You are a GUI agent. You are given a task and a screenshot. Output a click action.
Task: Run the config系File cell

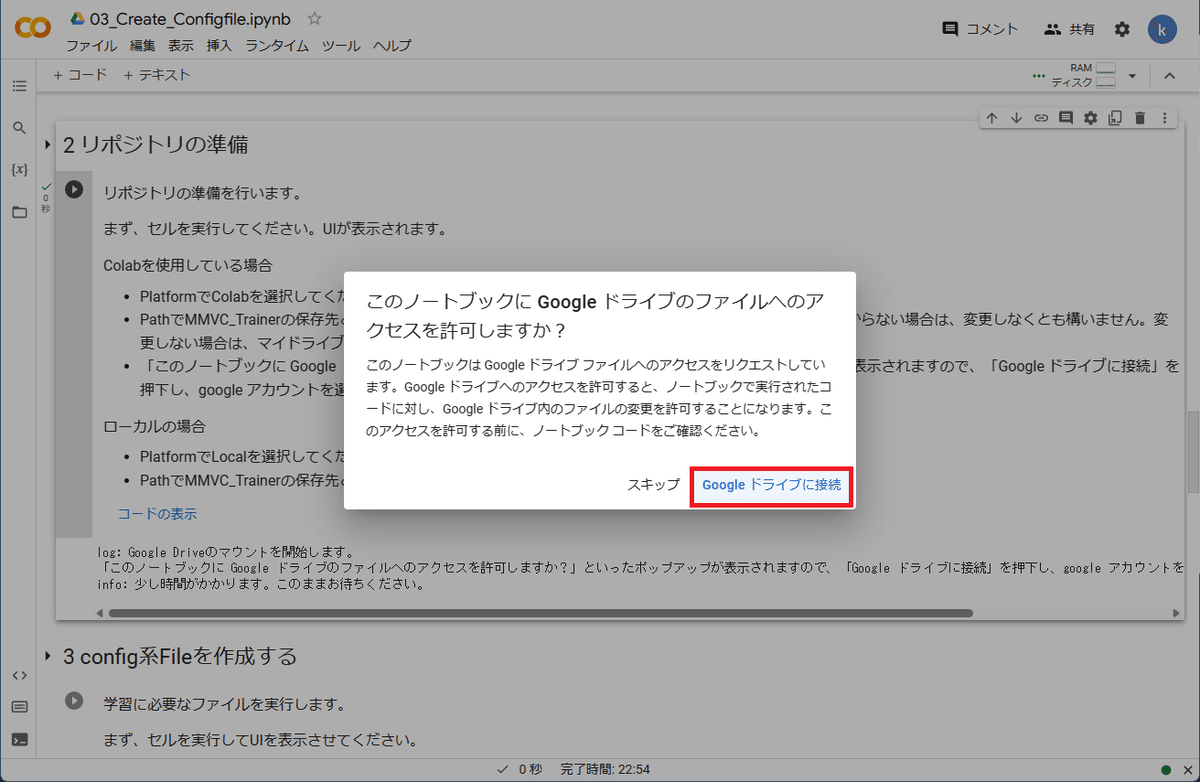pos(74,701)
